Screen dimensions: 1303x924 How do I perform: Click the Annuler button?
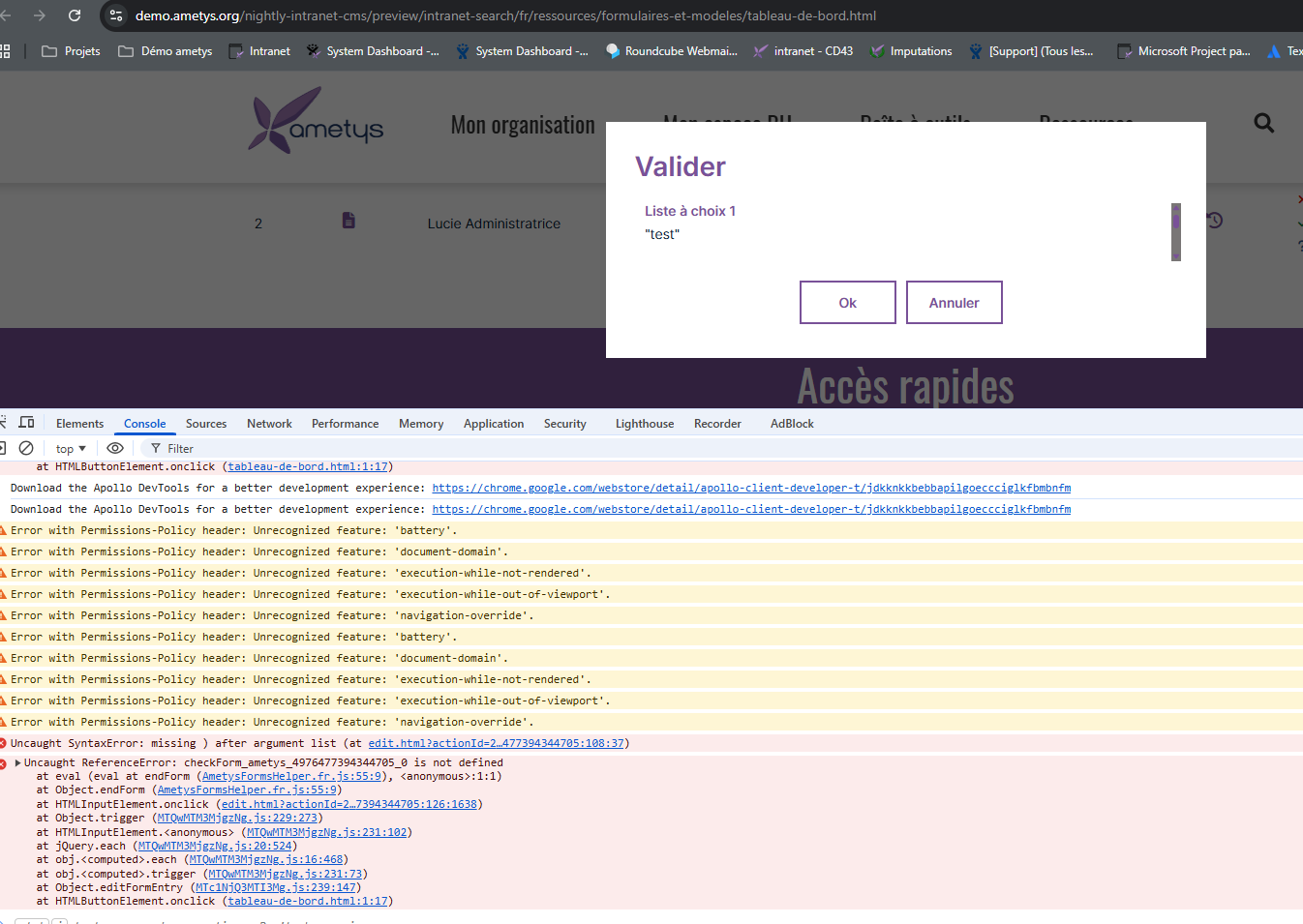pyautogui.click(x=954, y=303)
